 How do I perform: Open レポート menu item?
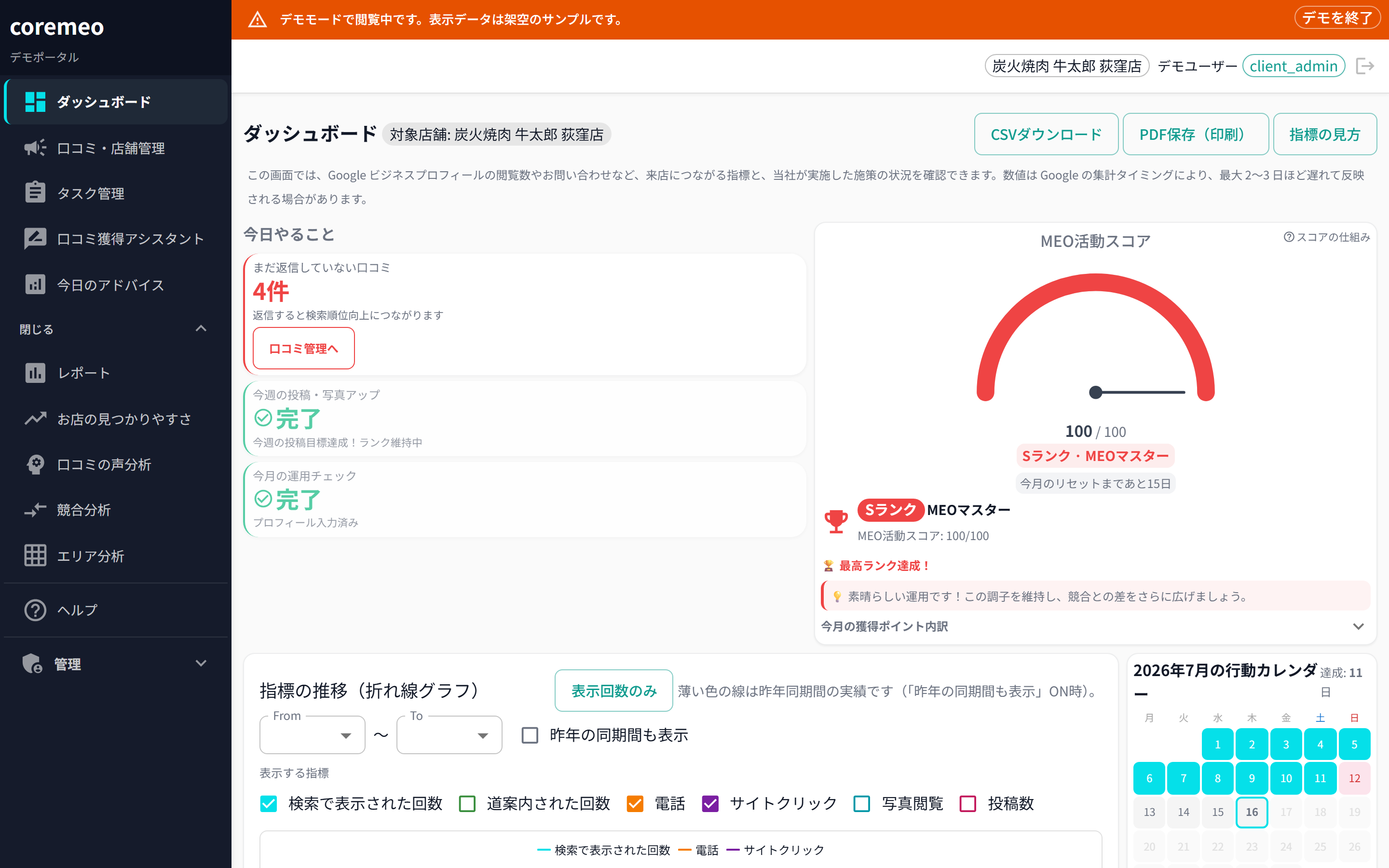[x=115, y=373]
